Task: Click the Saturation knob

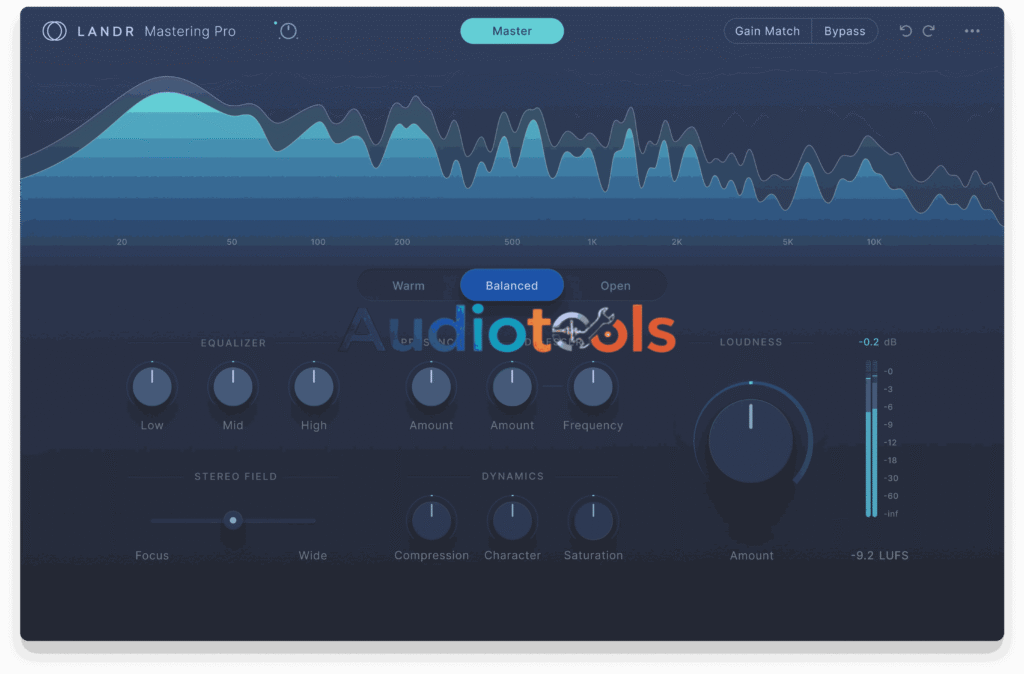Action: [x=593, y=520]
